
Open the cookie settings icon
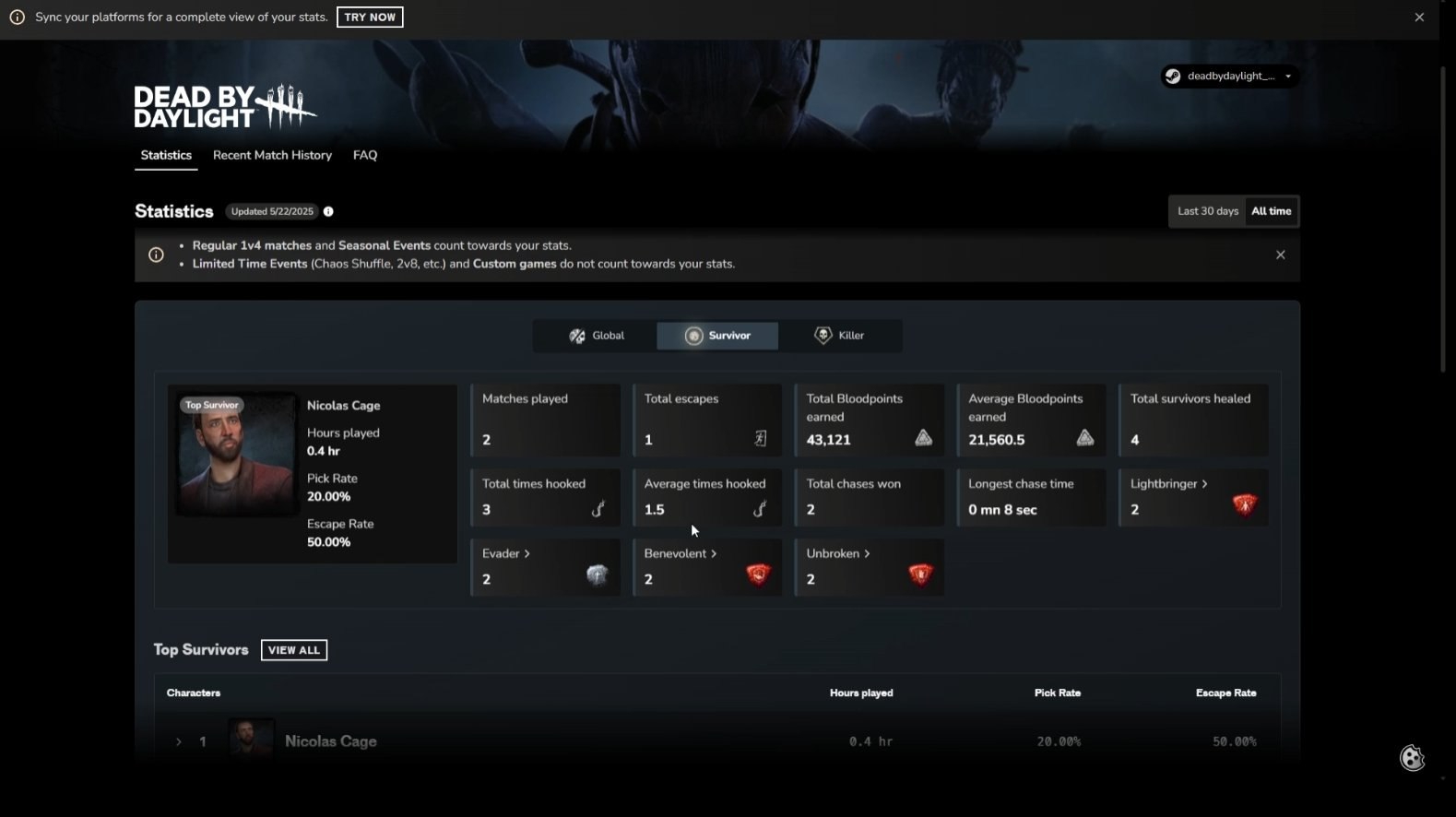click(x=1412, y=758)
